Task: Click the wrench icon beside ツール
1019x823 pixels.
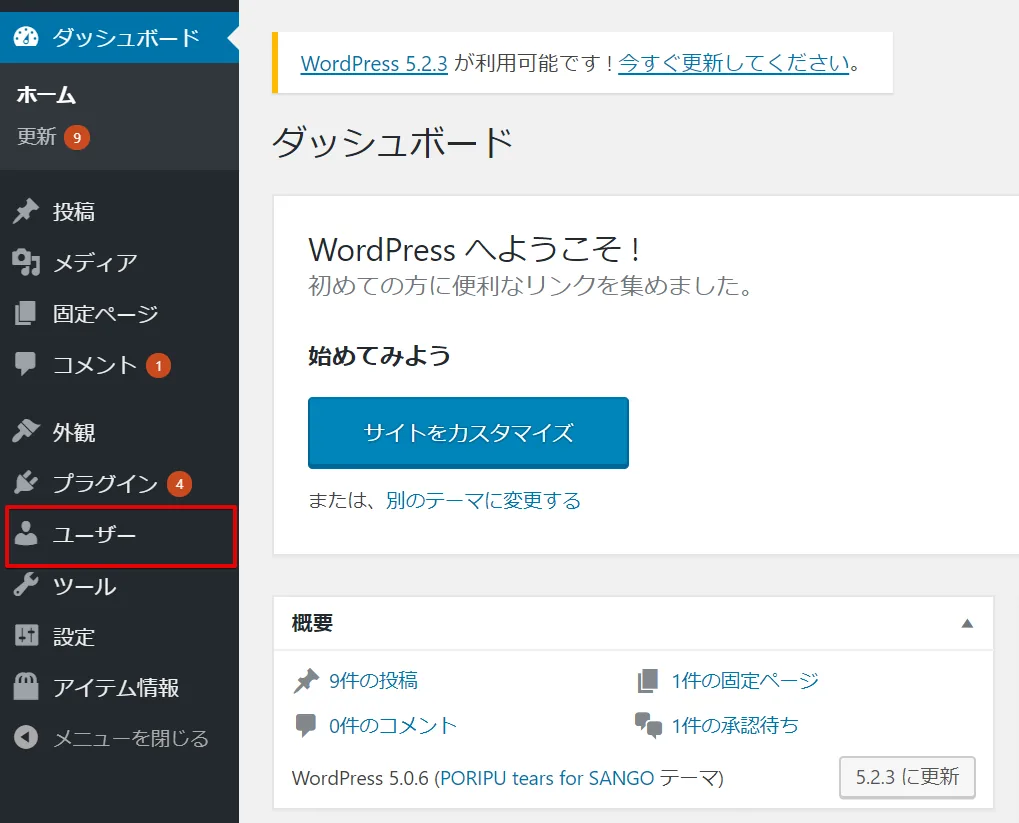Action: (26, 585)
